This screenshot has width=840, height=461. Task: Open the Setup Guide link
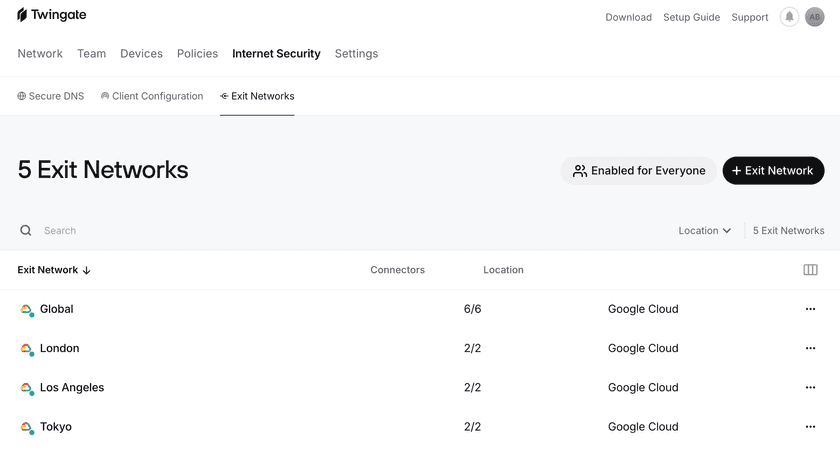(691, 17)
